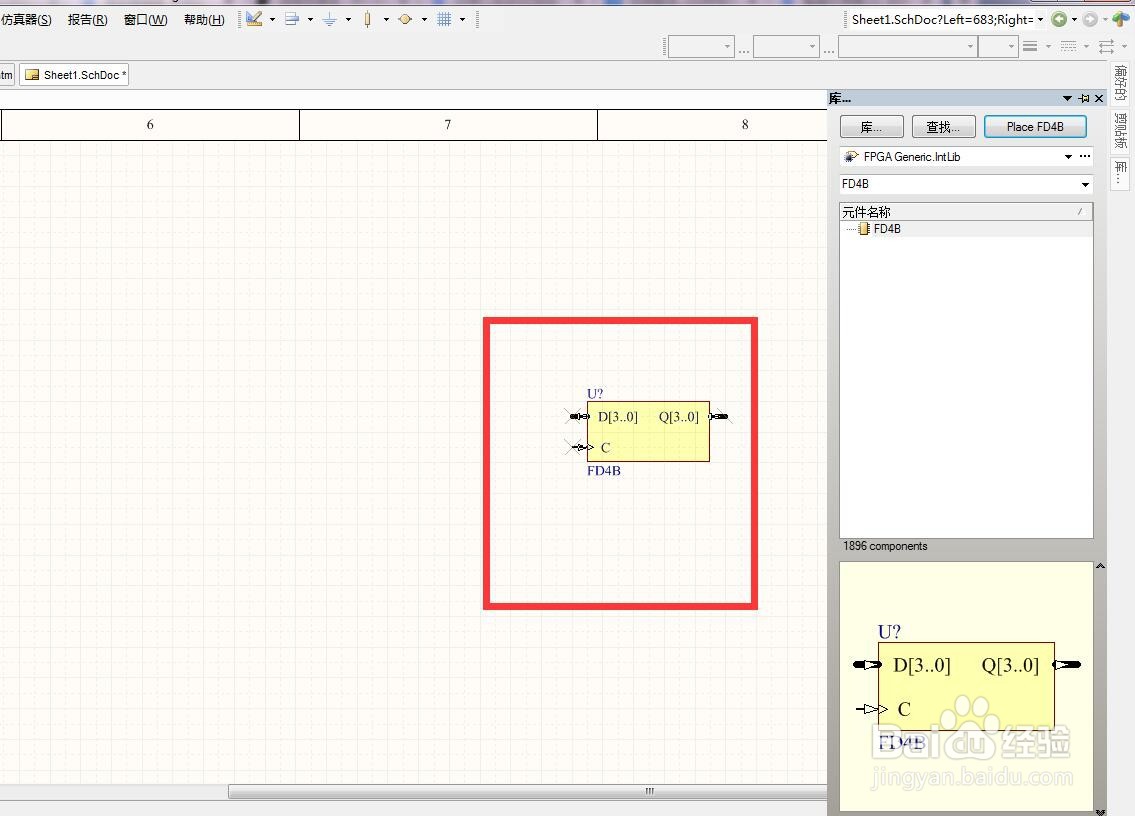
Task: Click the alignment tools icon
Action: 292,19
